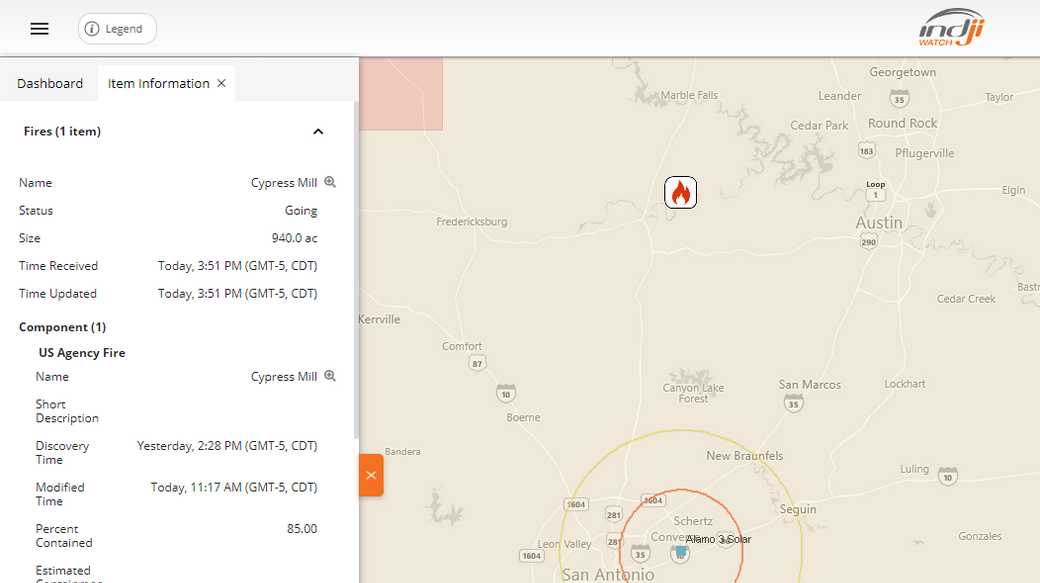Click the Pflugerville label on map
This screenshot has width=1040, height=583.
click(x=925, y=153)
